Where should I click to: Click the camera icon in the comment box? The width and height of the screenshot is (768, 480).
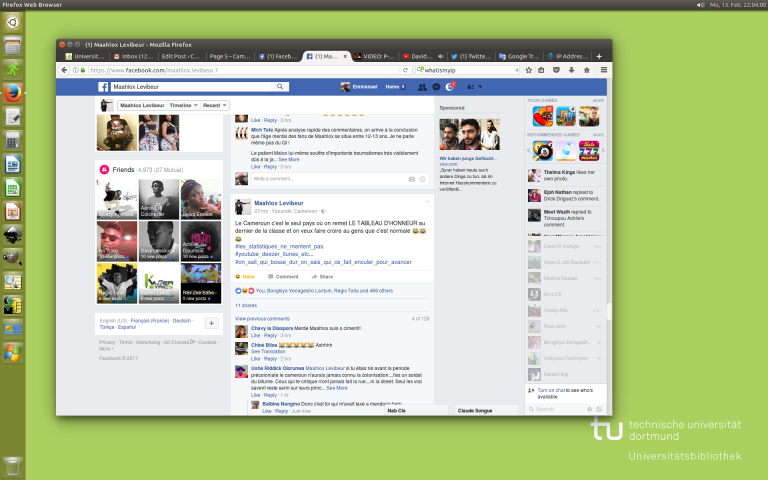pyautogui.click(x=411, y=178)
